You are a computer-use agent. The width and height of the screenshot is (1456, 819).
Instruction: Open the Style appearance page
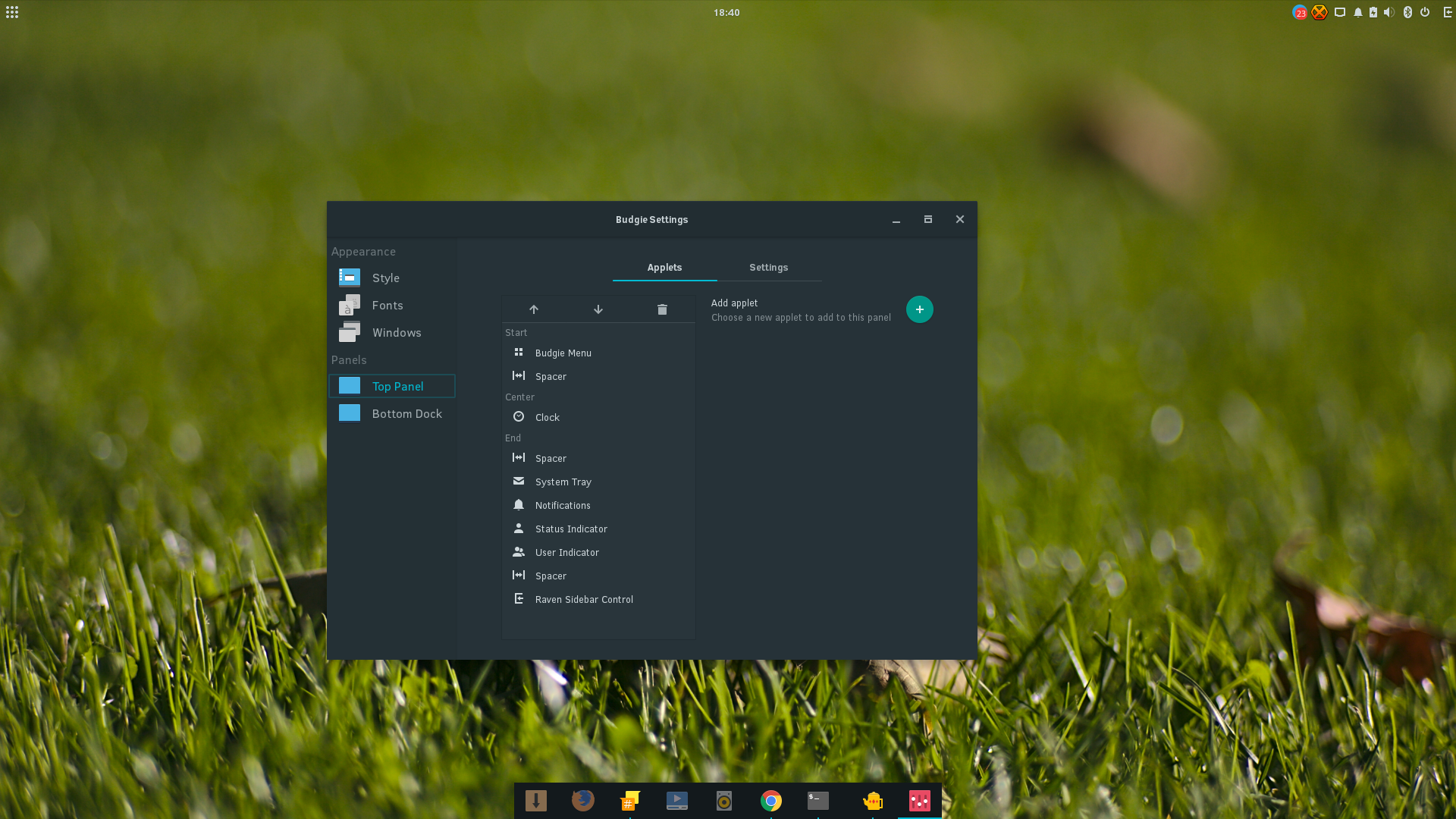392,278
